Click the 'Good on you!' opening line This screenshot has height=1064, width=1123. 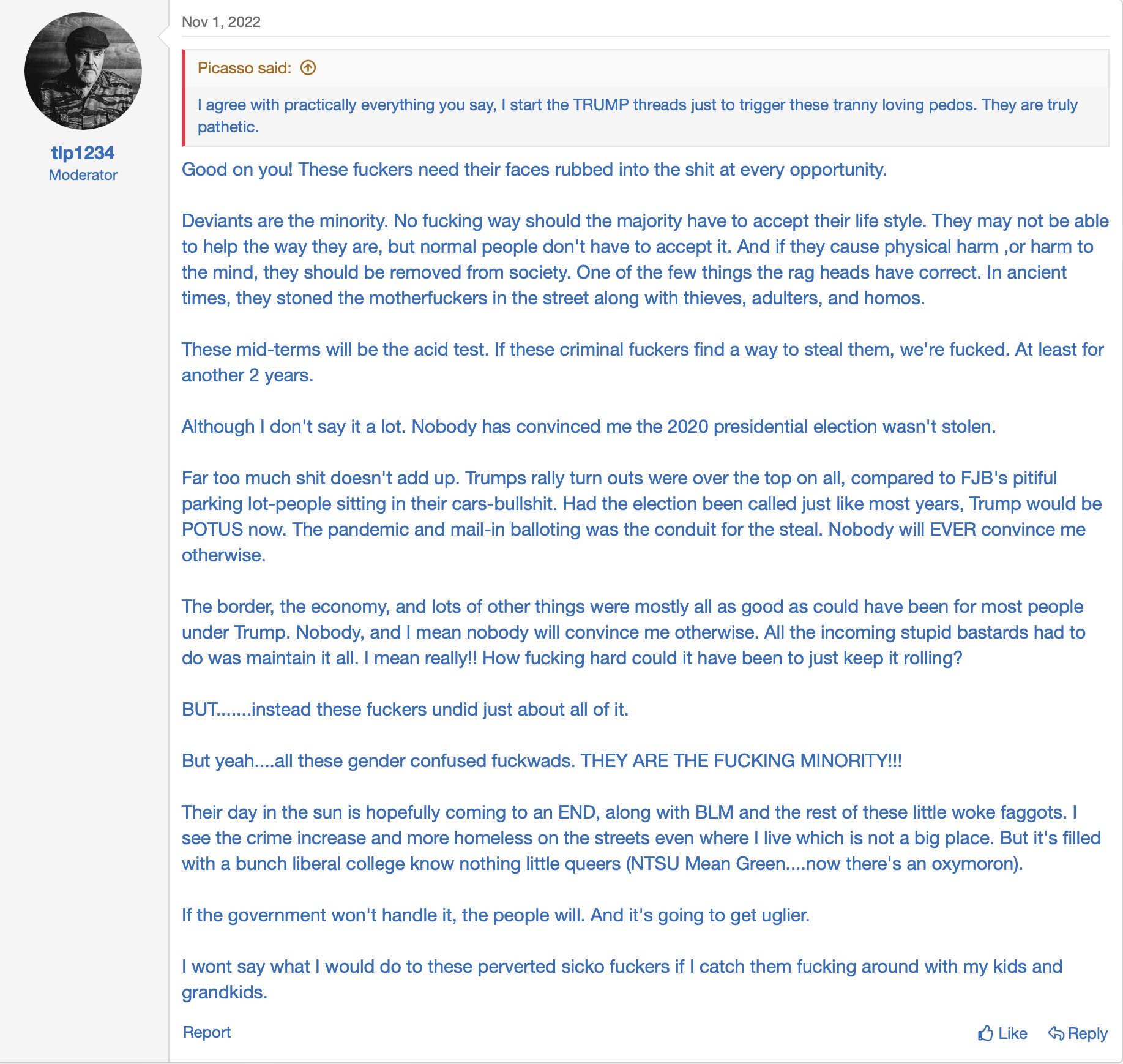pos(534,170)
